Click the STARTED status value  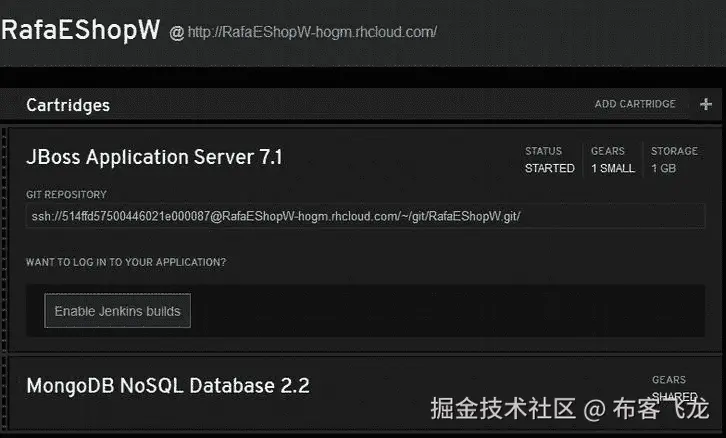(550, 168)
